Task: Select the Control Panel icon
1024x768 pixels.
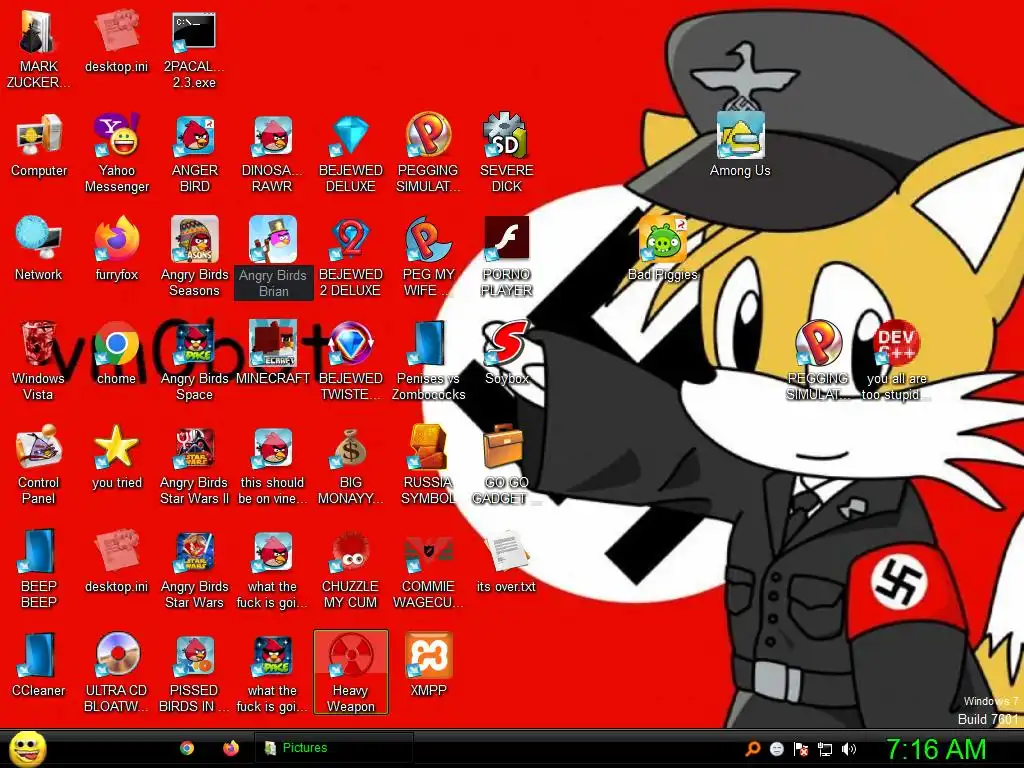Action: tap(39, 464)
